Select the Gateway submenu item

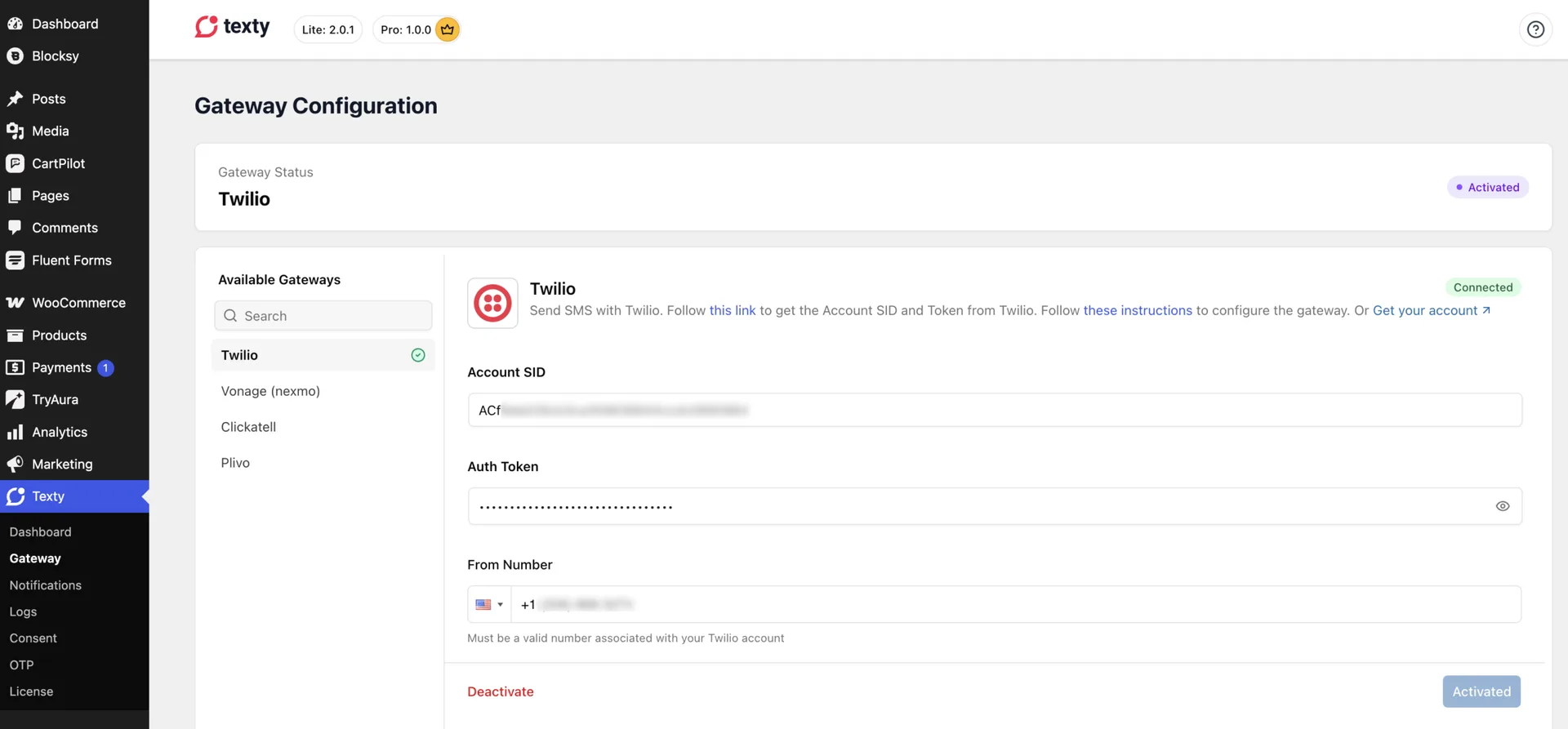point(35,558)
